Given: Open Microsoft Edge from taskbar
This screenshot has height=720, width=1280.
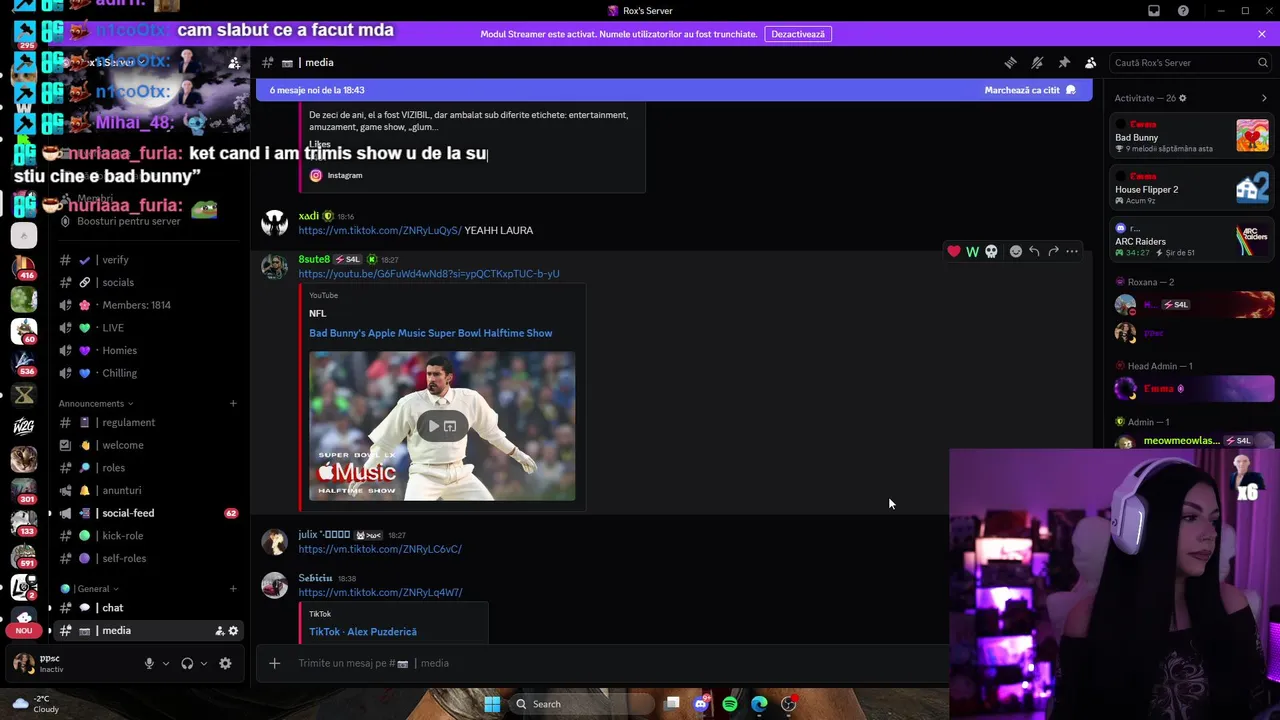Looking at the screenshot, I should [759, 704].
